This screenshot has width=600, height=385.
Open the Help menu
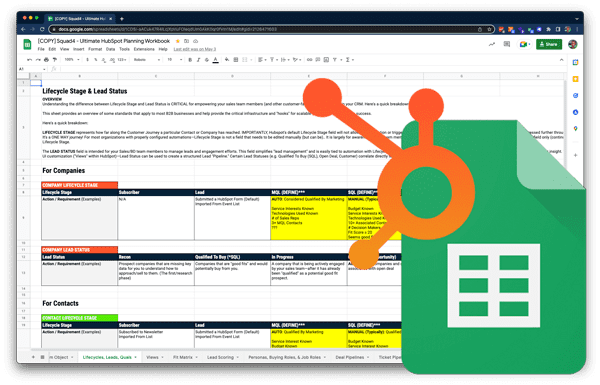[163, 49]
